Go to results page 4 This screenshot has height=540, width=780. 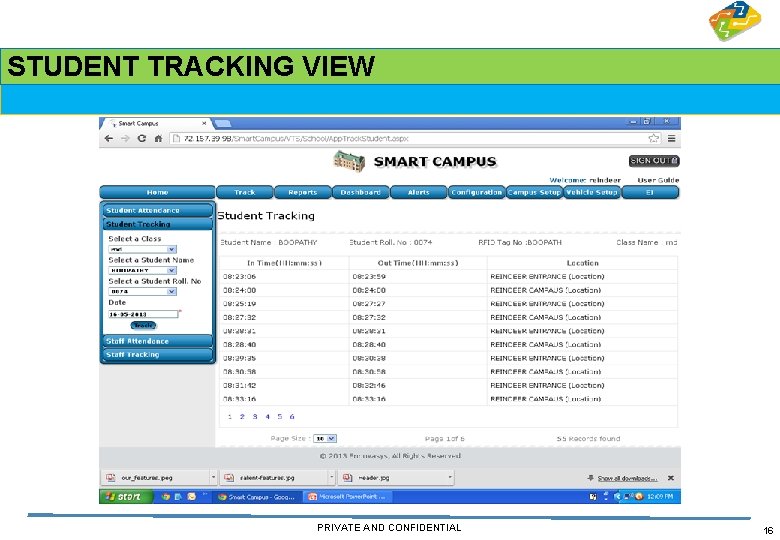point(267,417)
